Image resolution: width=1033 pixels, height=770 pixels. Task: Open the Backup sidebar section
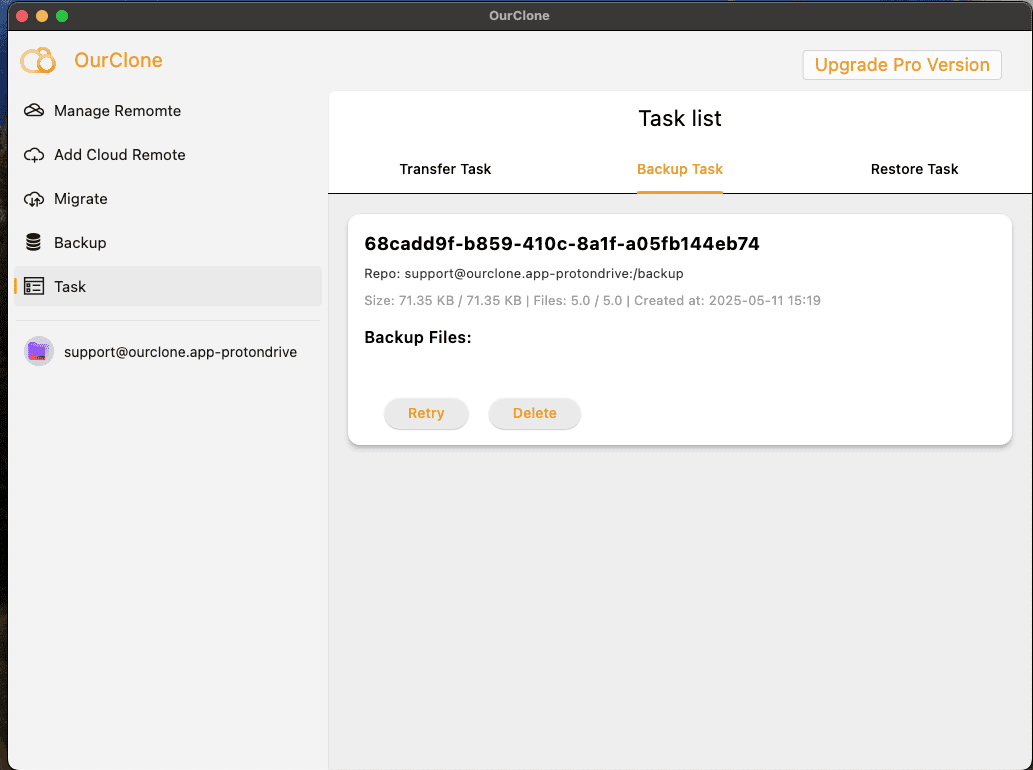168,242
